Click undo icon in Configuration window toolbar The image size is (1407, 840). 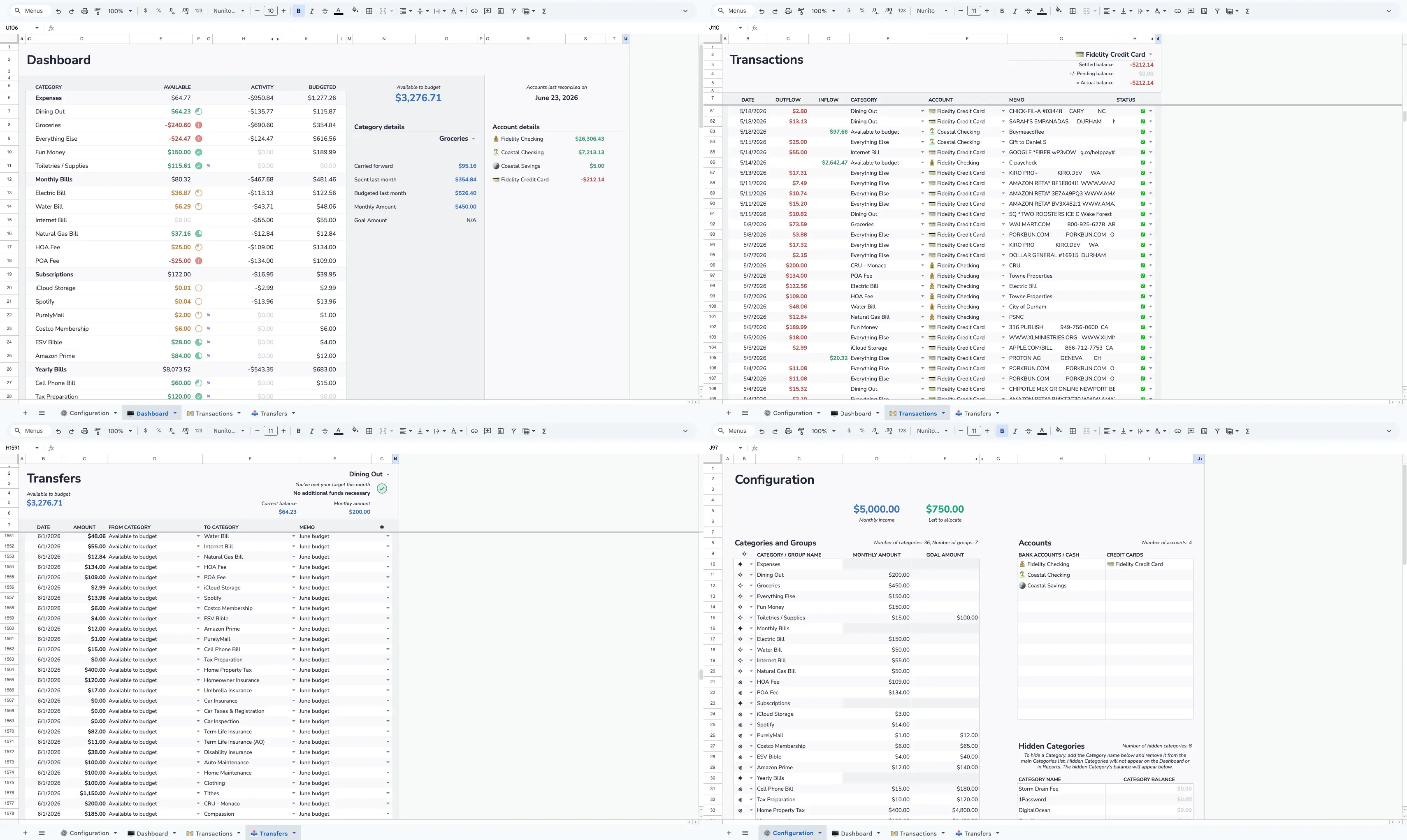[x=761, y=431]
